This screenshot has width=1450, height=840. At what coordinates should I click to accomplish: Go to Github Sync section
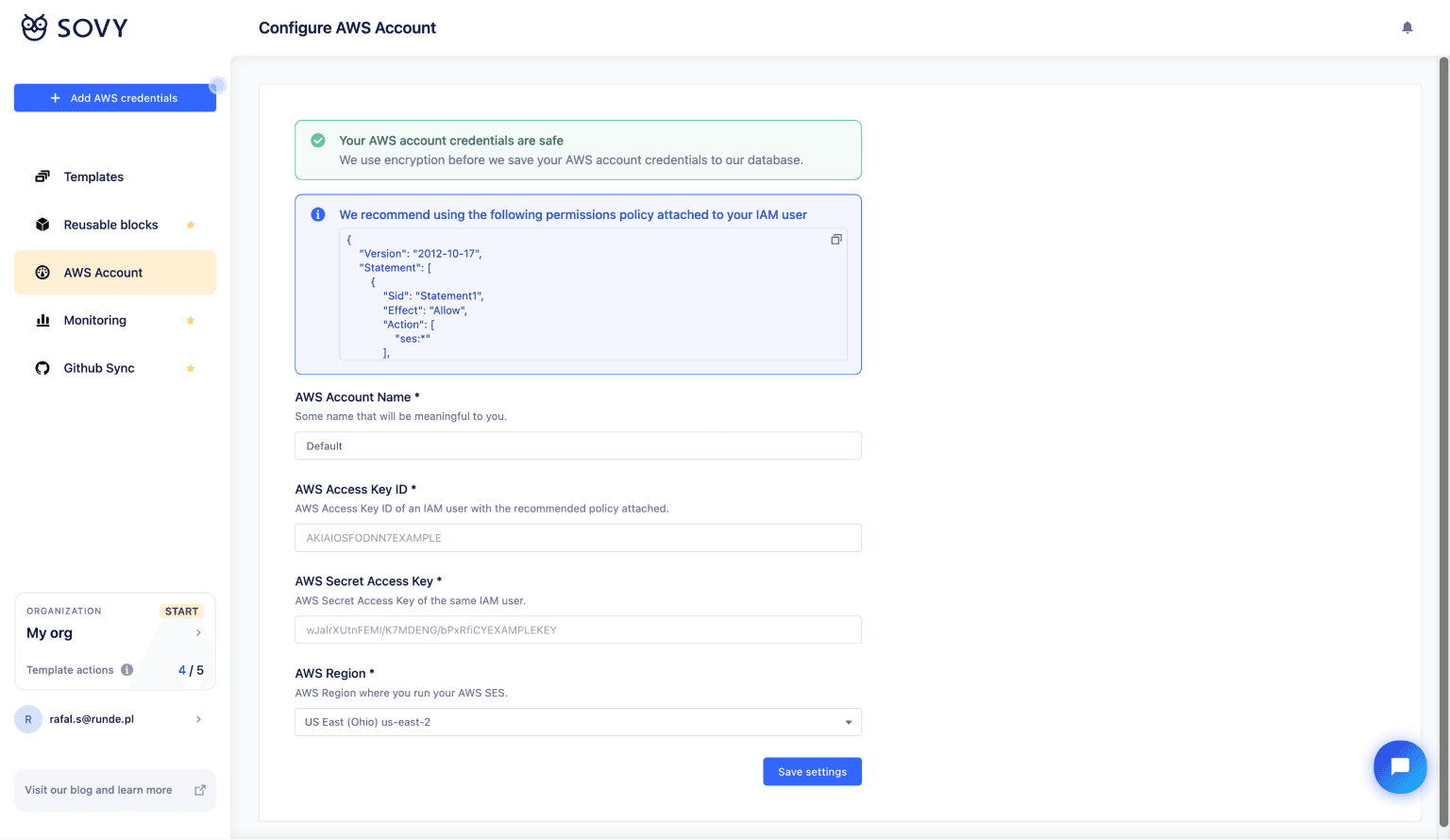click(x=99, y=368)
